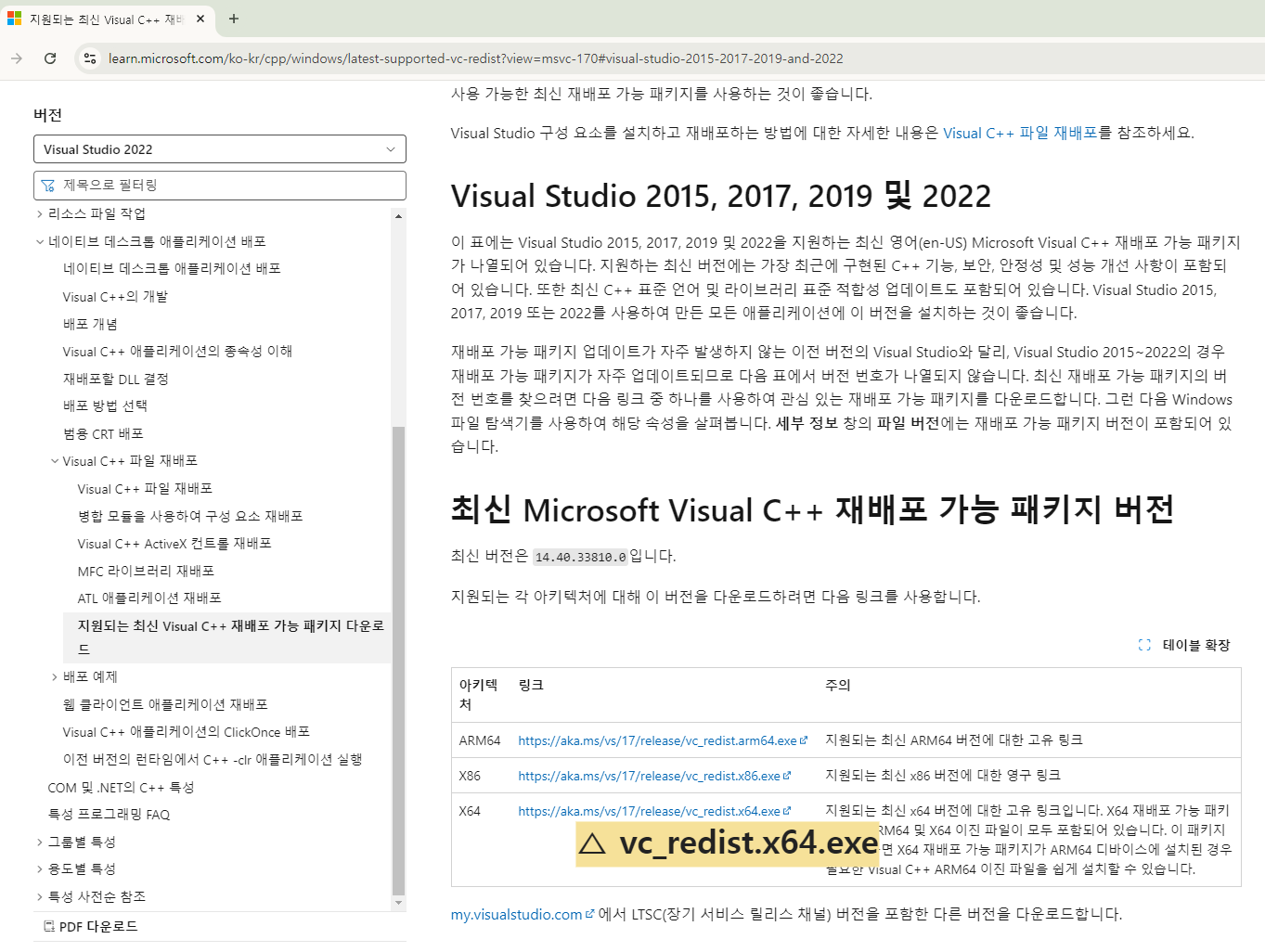
Task: Click the forward navigation arrow
Action: coord(17,58)
